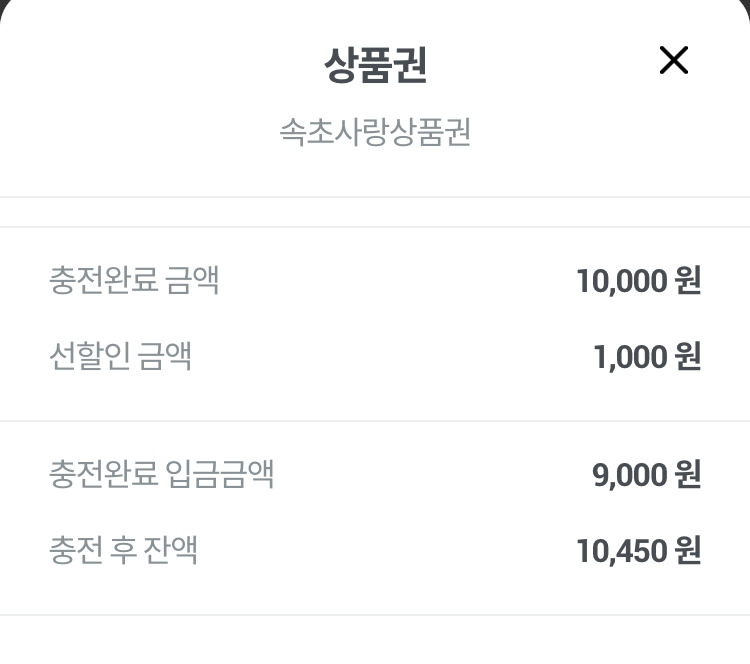Viewport: 750px width, 664px height.
Task: Click the 충전완료 입금금액 label
Action: coord(161,473)
